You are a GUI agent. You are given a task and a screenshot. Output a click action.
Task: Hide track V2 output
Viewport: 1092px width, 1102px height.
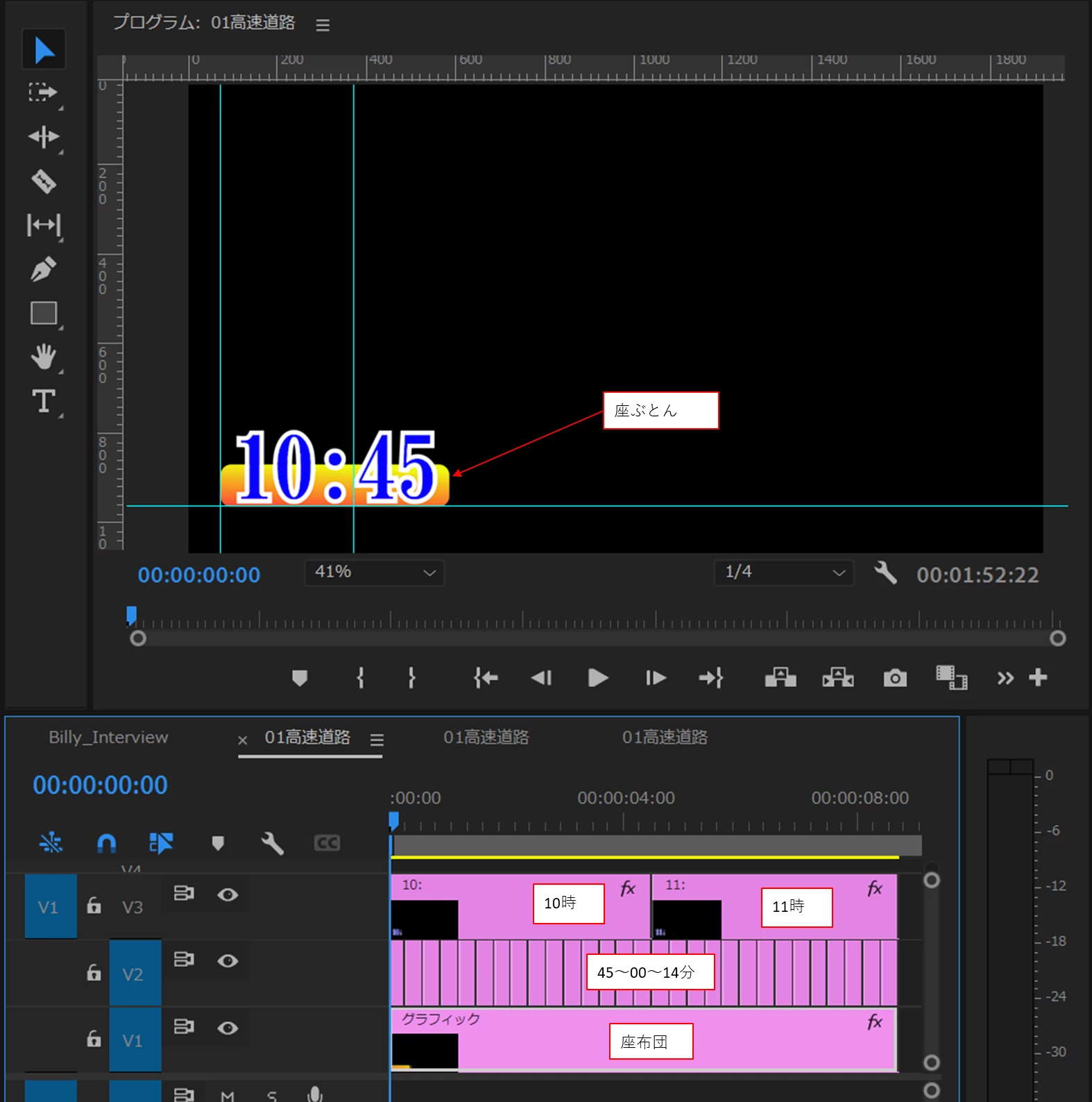click(x=228, y=960)
